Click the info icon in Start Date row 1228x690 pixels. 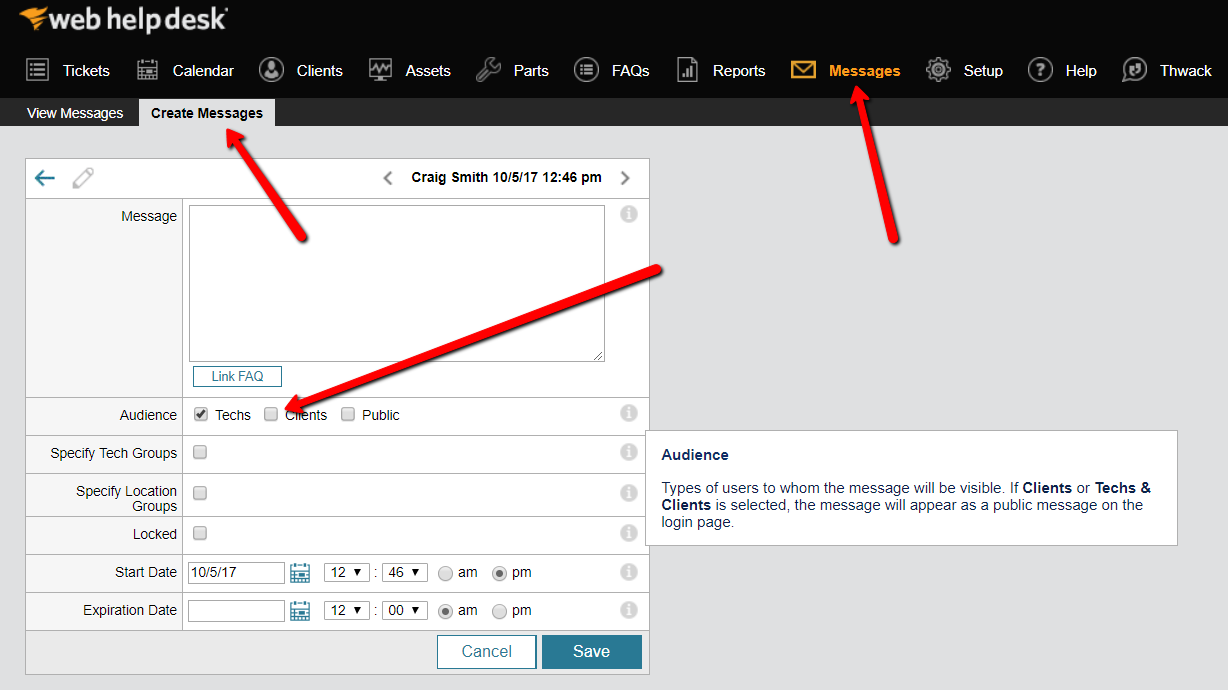tap(629, 572)
